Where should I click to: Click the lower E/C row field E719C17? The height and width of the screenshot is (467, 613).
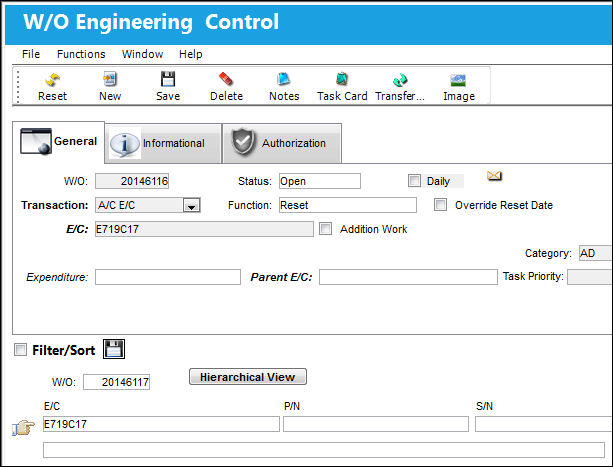161,424
